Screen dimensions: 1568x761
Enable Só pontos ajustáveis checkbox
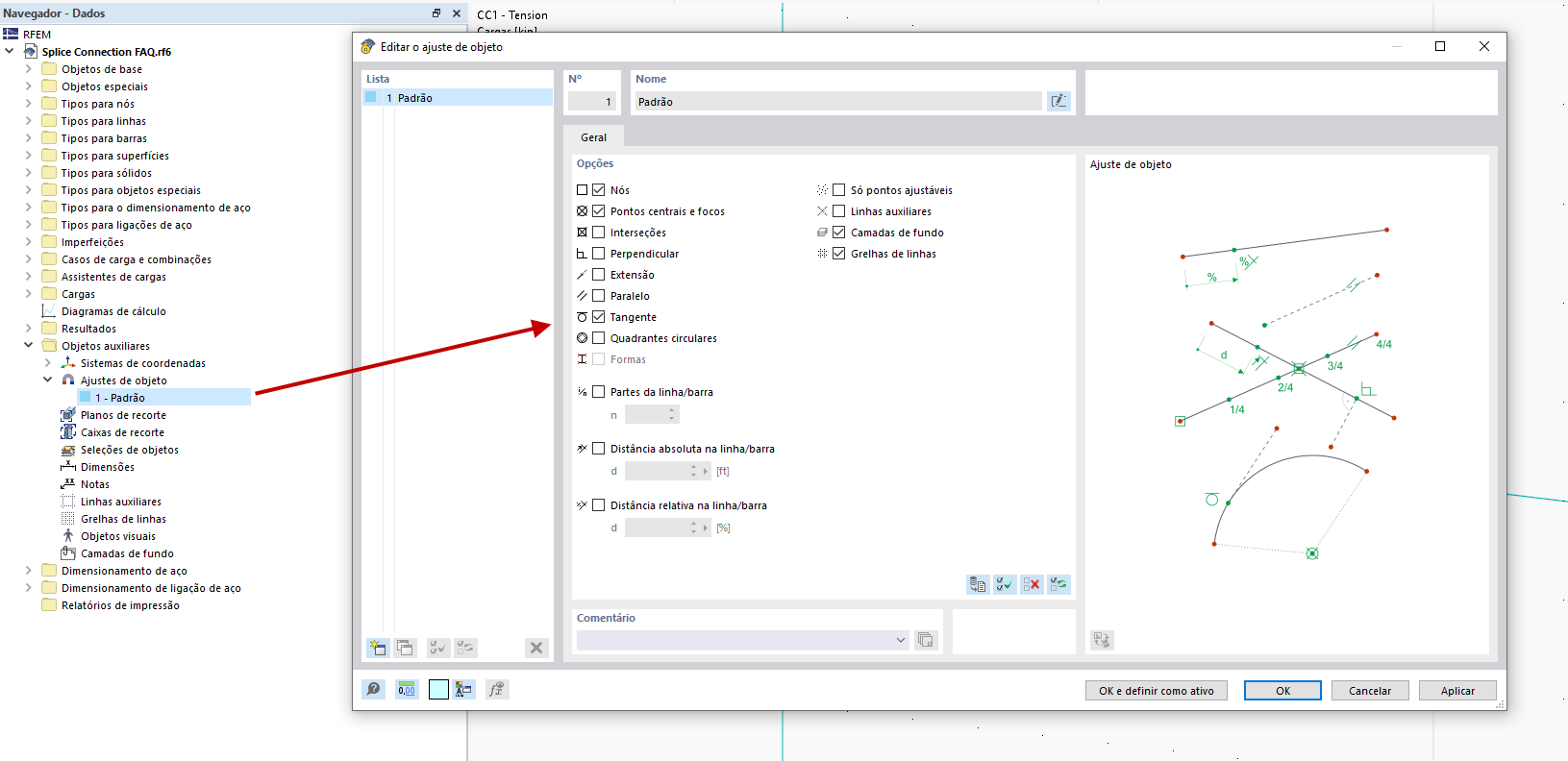click(839, 190)
